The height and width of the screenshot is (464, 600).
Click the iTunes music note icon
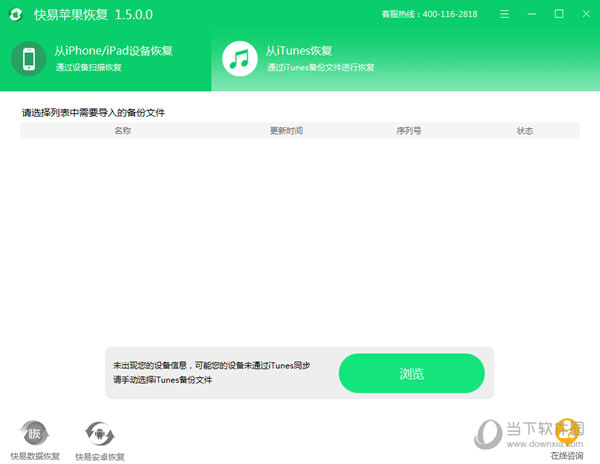(240, 59)
